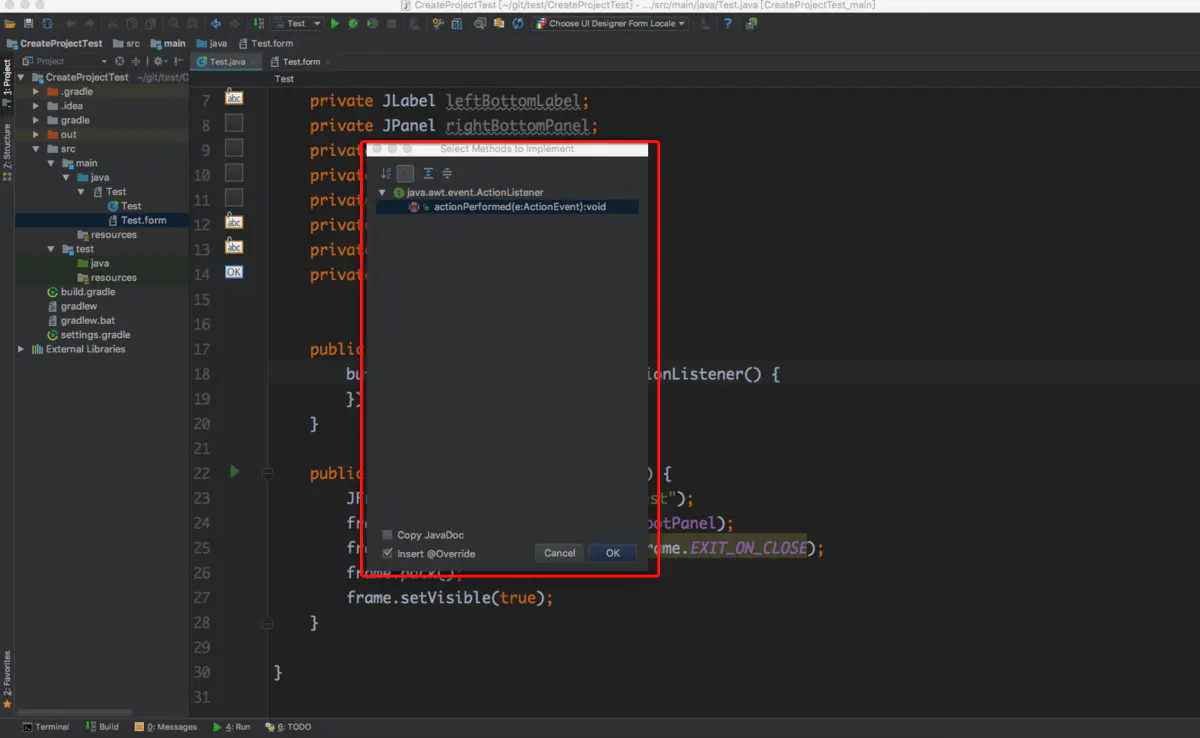Screen dimensions: 1200x738
Task: Open the Test run configuration dropdown
Action: tap(298, 23)
